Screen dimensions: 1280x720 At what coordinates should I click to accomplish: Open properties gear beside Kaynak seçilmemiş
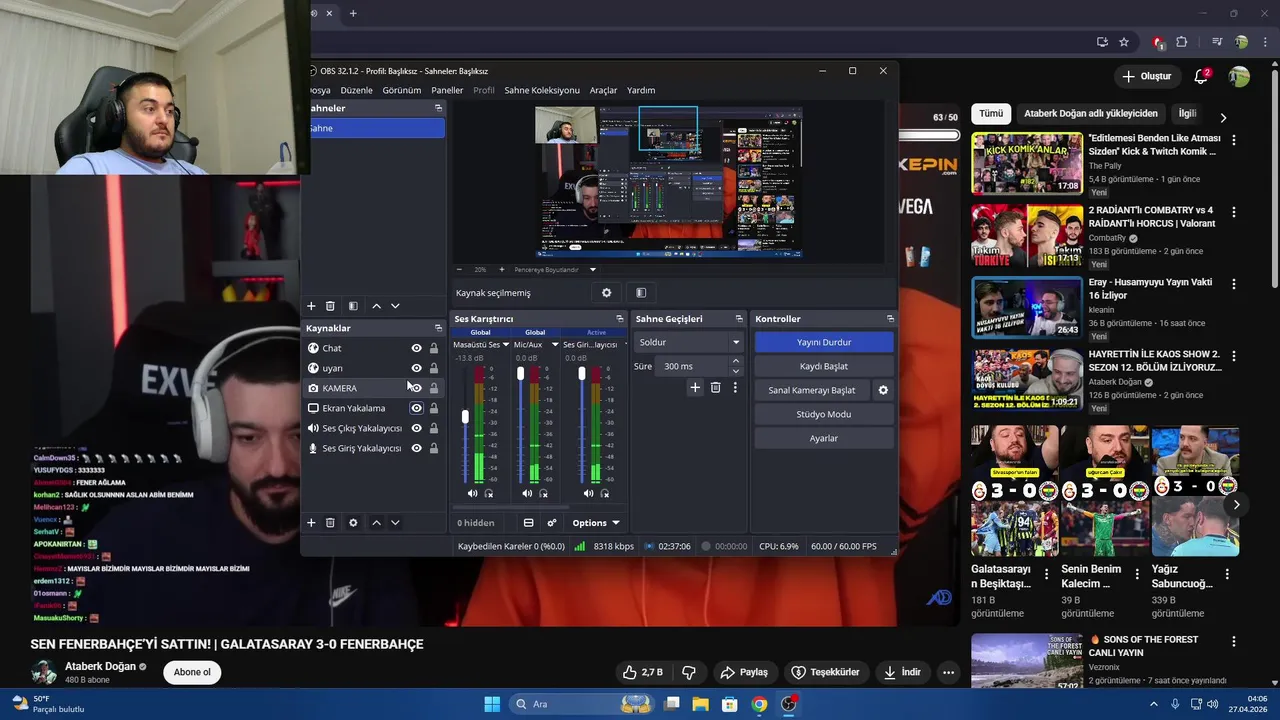click(606, 293)
